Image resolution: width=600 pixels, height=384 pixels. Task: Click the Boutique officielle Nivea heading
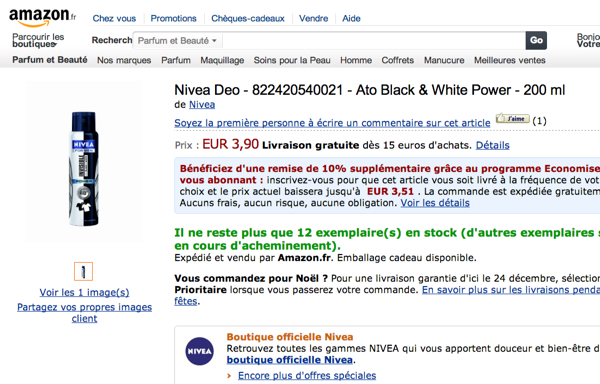click(x=290, y=337)
